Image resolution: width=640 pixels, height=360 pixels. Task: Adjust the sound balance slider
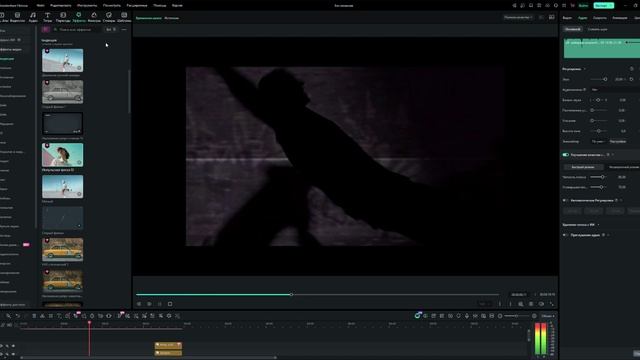598,100
